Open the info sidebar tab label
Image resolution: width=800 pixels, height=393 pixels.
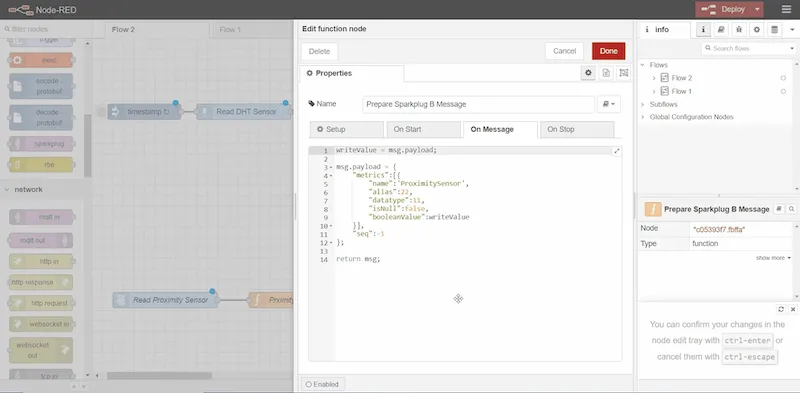[664, 30]
